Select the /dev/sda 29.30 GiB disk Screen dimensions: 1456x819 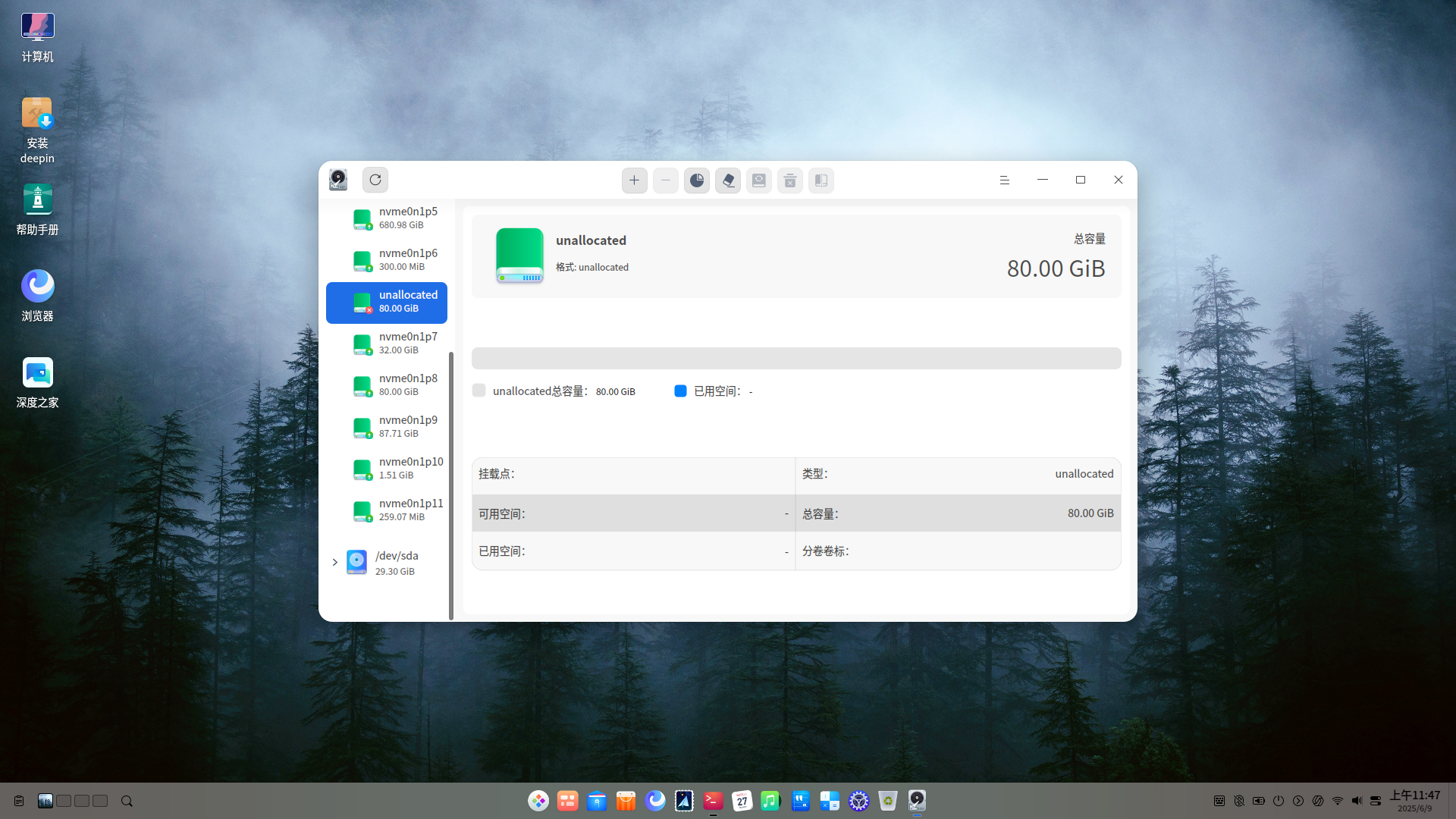pyautogui.click(x=387, y=563)
